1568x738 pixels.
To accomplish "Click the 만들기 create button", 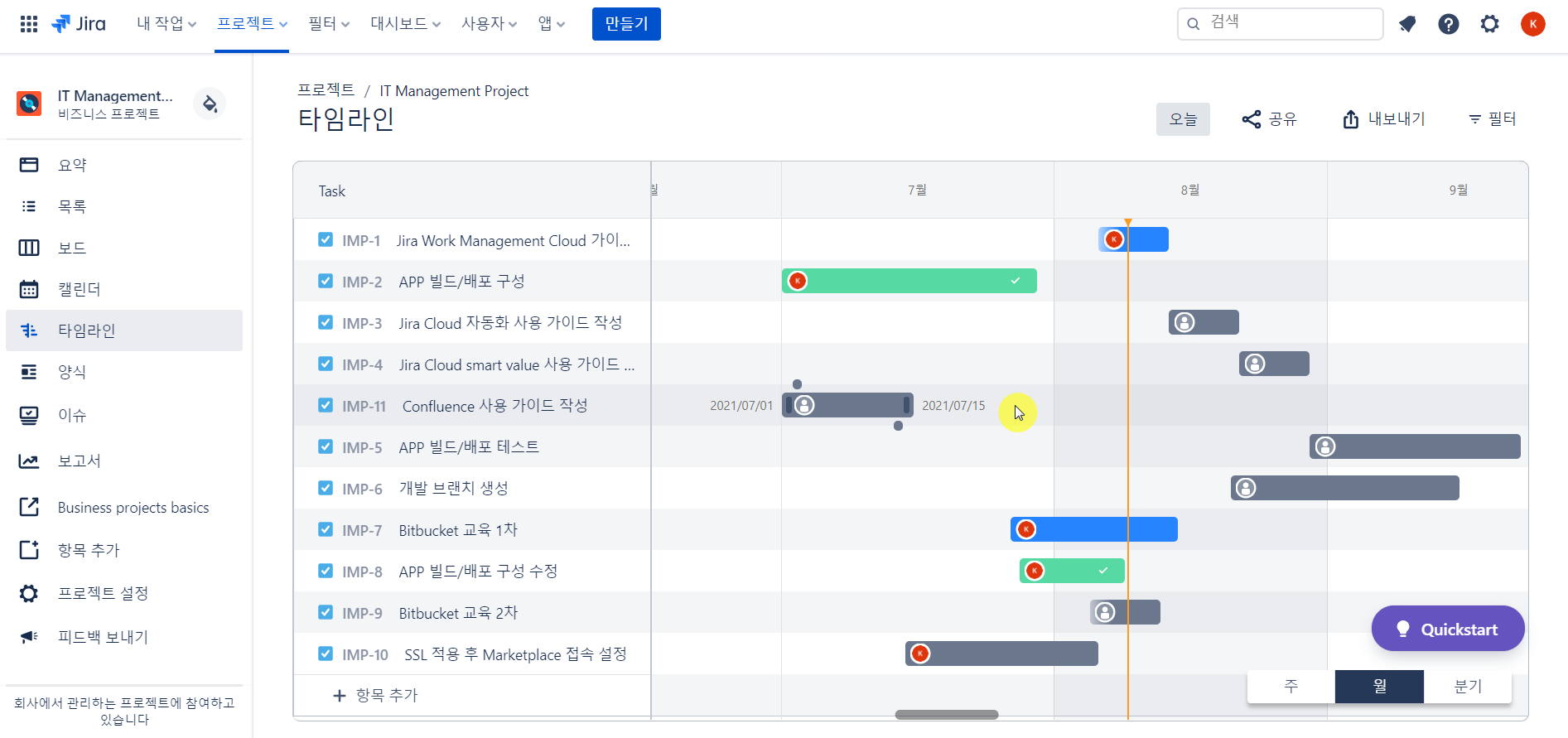I will click(626, 24).
